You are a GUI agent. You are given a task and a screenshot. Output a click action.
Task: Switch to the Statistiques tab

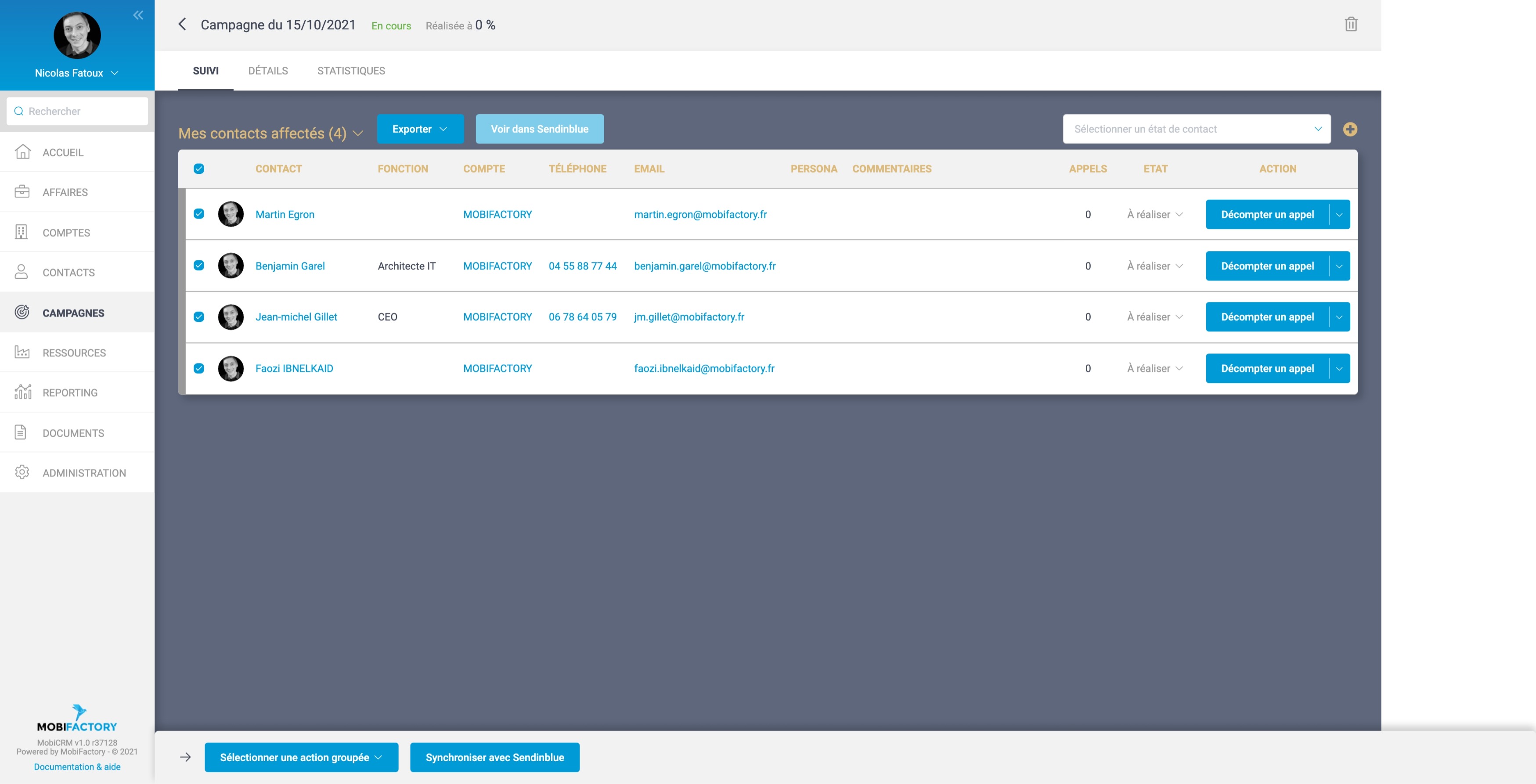[350, 71]
